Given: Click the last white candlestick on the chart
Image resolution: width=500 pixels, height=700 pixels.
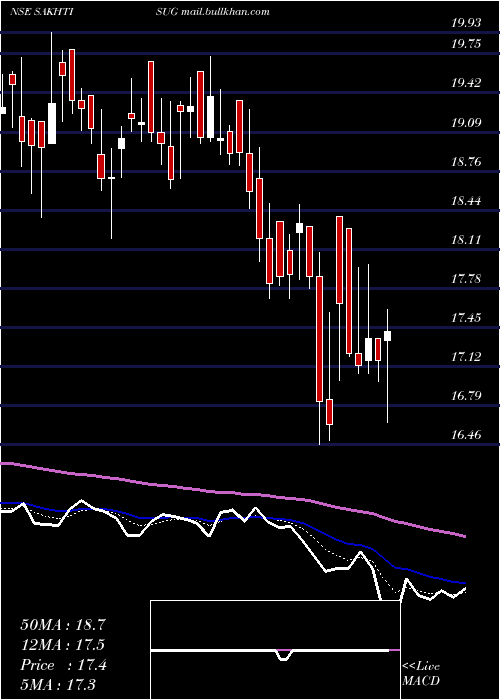Looking at the screenshot, I should [388, 336].
